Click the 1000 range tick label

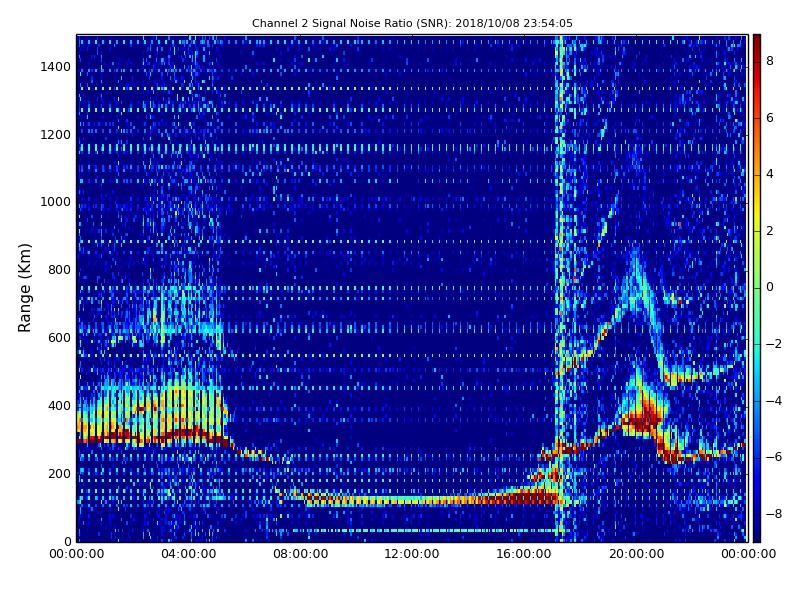point(56,202)
